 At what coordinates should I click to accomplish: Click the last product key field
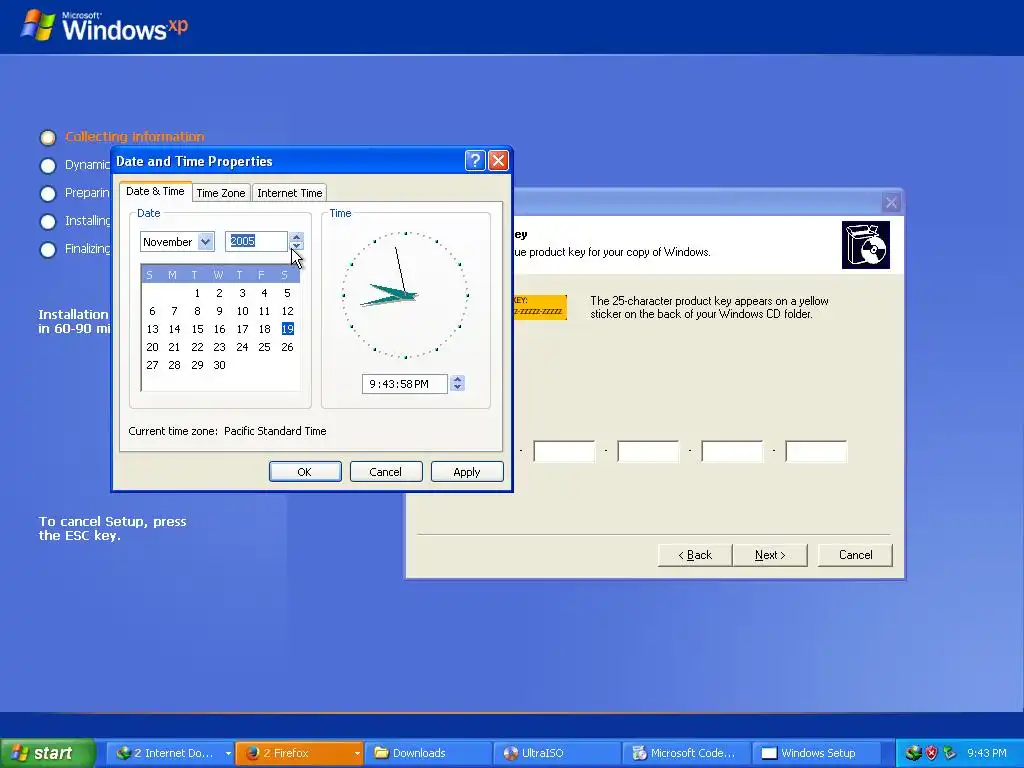coord(816,451)
